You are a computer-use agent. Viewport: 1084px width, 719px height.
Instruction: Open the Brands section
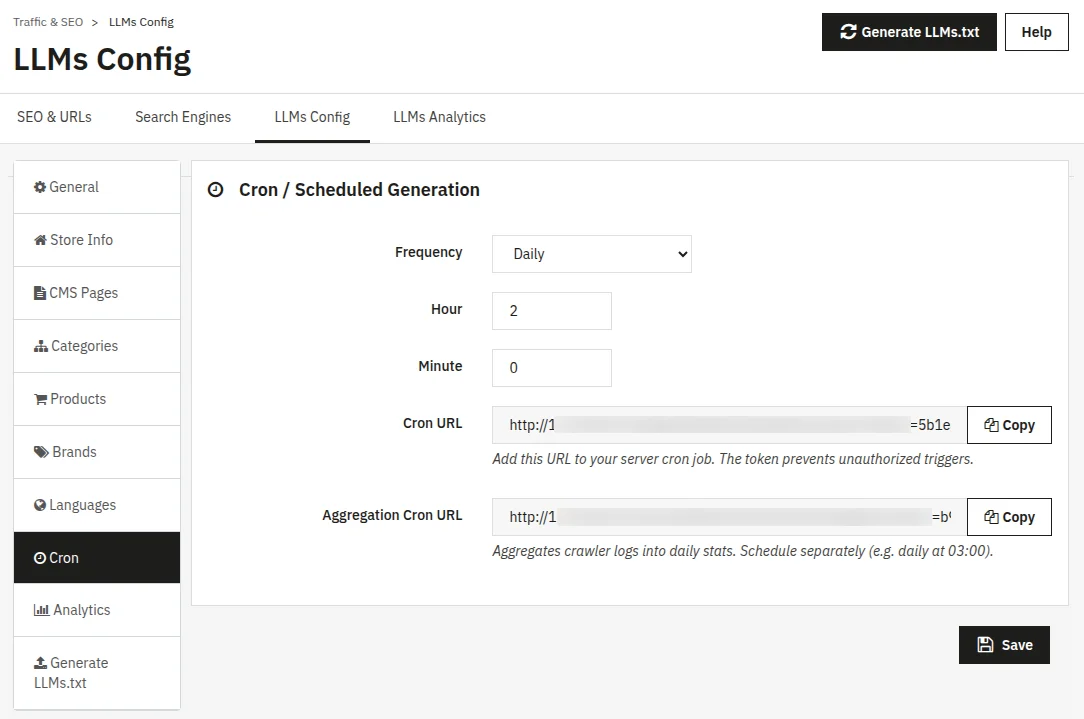click(97, 452)
